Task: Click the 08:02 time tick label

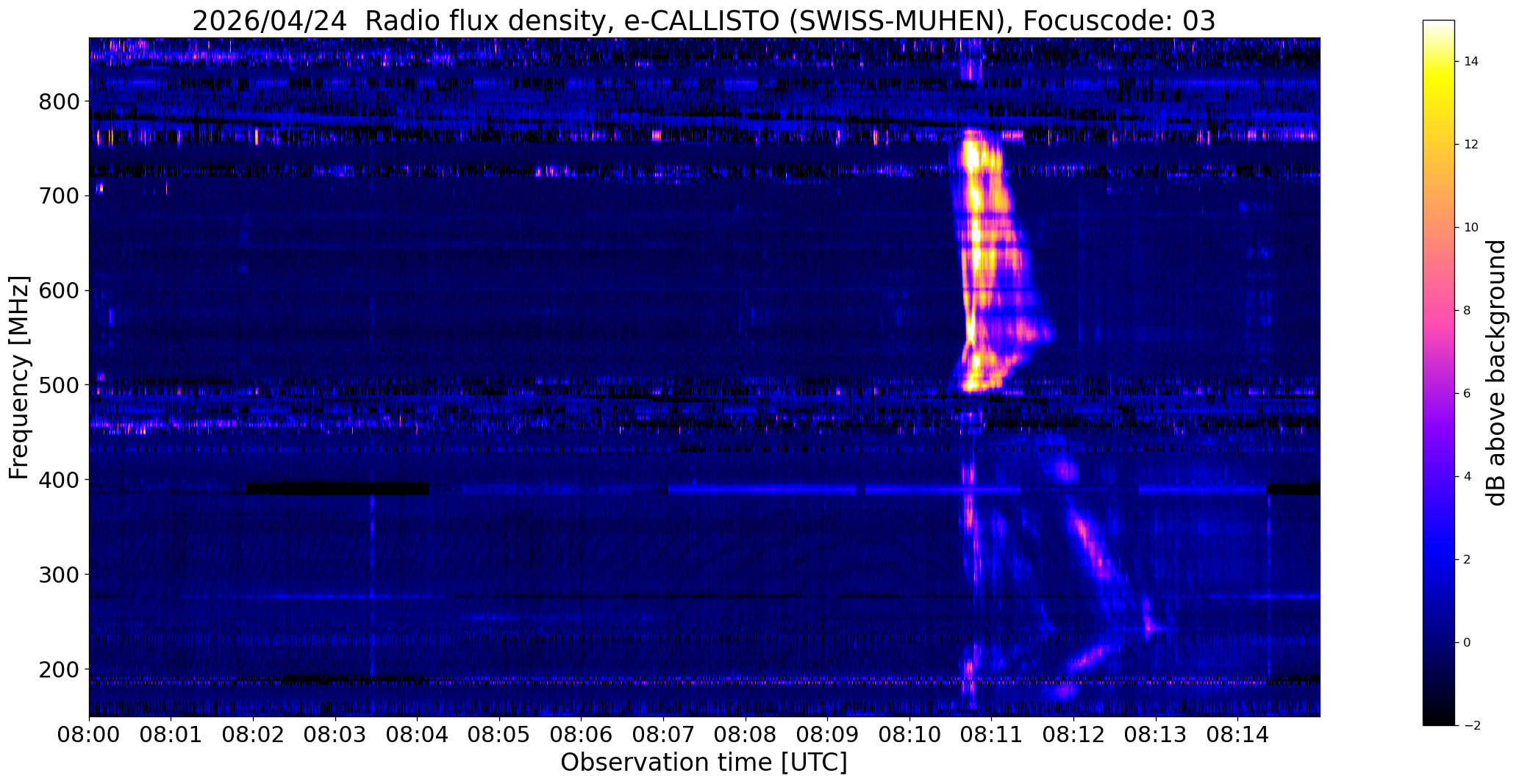Action: click(x=253, y=735)
